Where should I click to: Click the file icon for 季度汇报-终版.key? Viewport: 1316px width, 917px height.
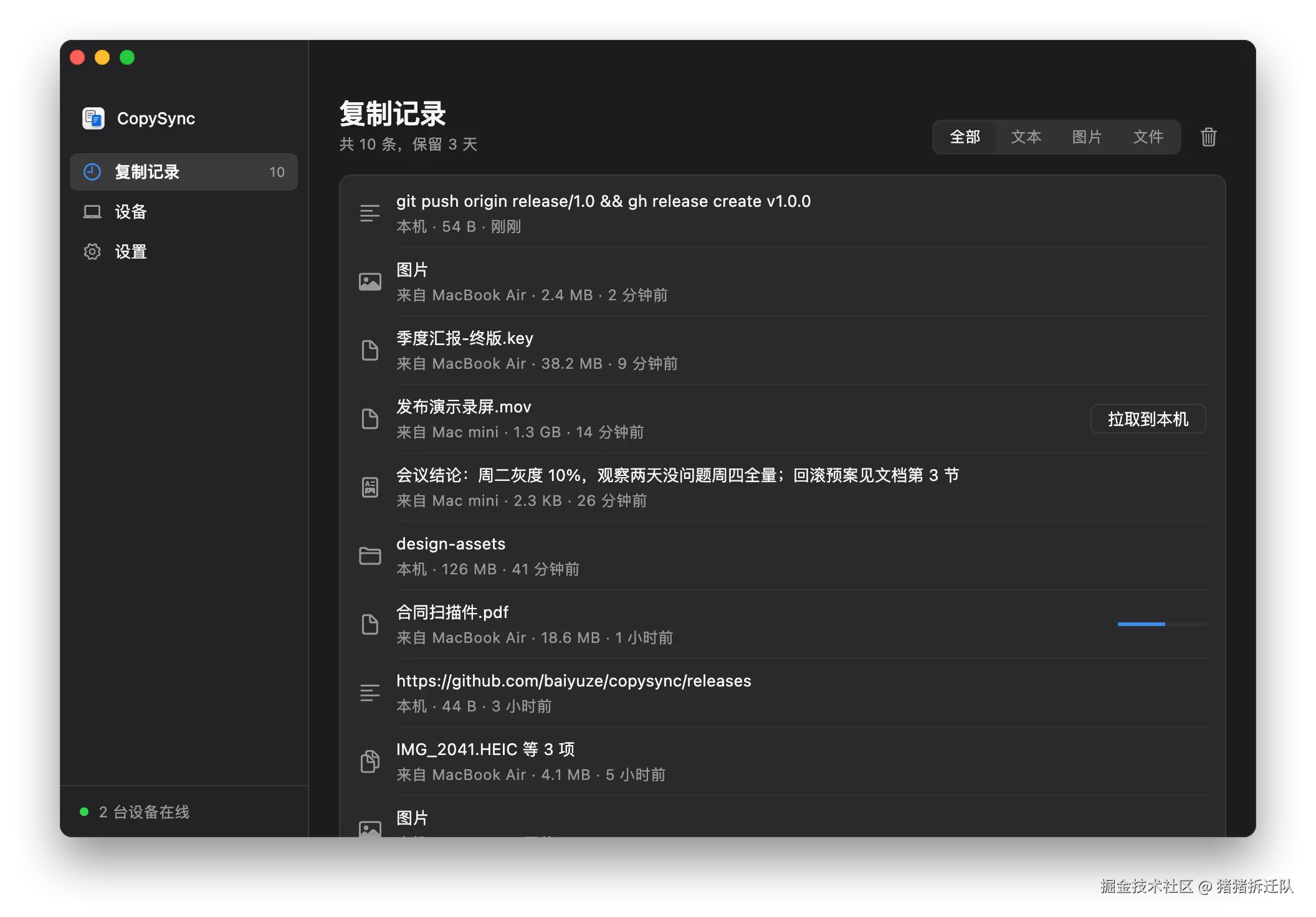point(370,350)
